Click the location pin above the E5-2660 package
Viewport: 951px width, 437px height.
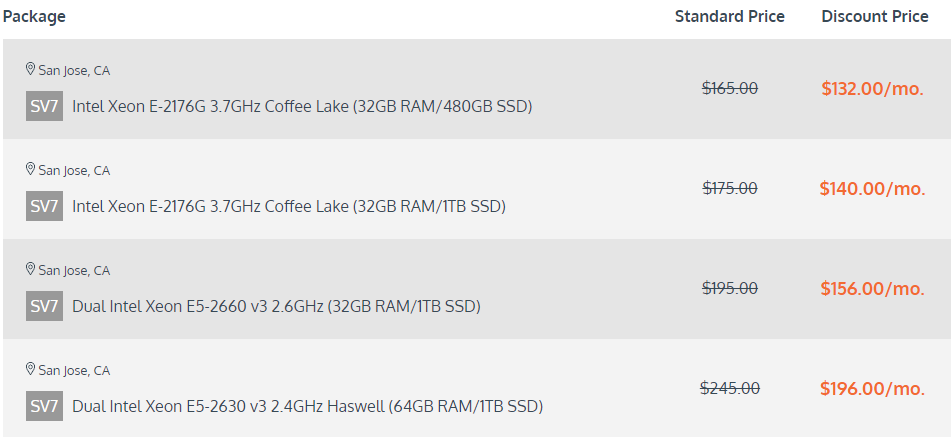(x=31, y=269)
